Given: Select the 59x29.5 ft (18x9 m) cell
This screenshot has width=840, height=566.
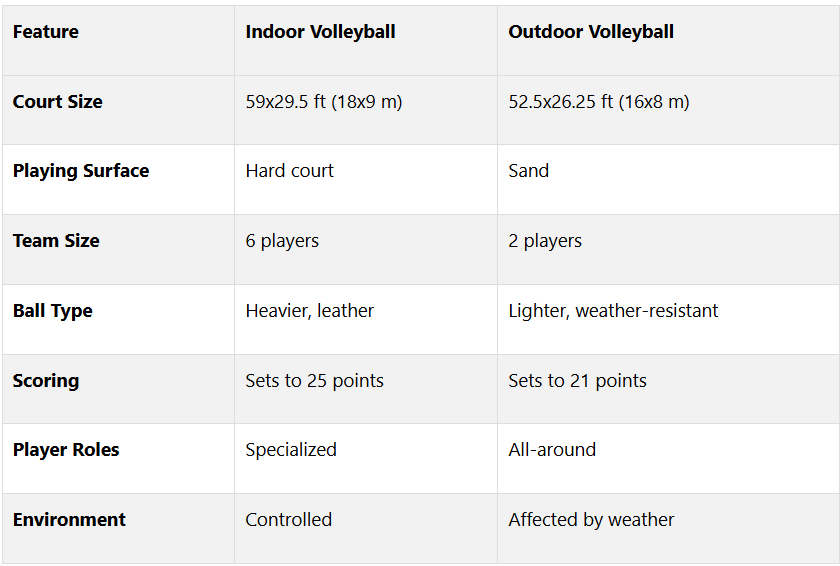Looking at the screenshot, I should 324,102.
